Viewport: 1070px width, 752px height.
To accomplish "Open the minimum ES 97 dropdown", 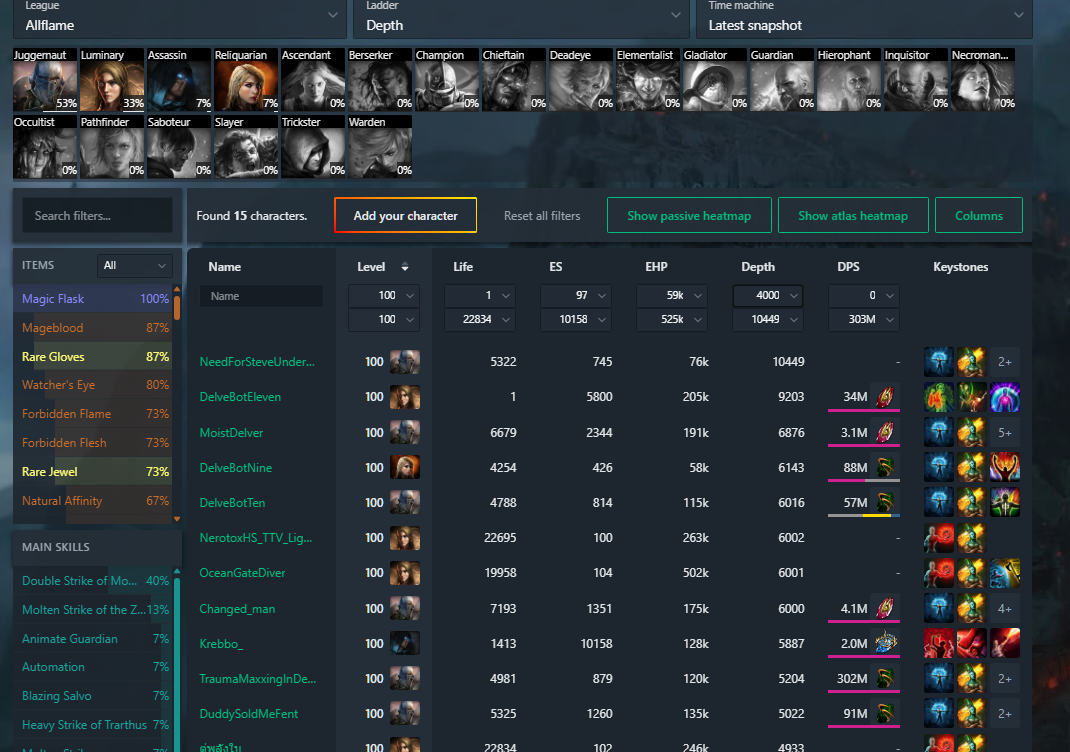I will pyautogui.click(x=576, y=295).
